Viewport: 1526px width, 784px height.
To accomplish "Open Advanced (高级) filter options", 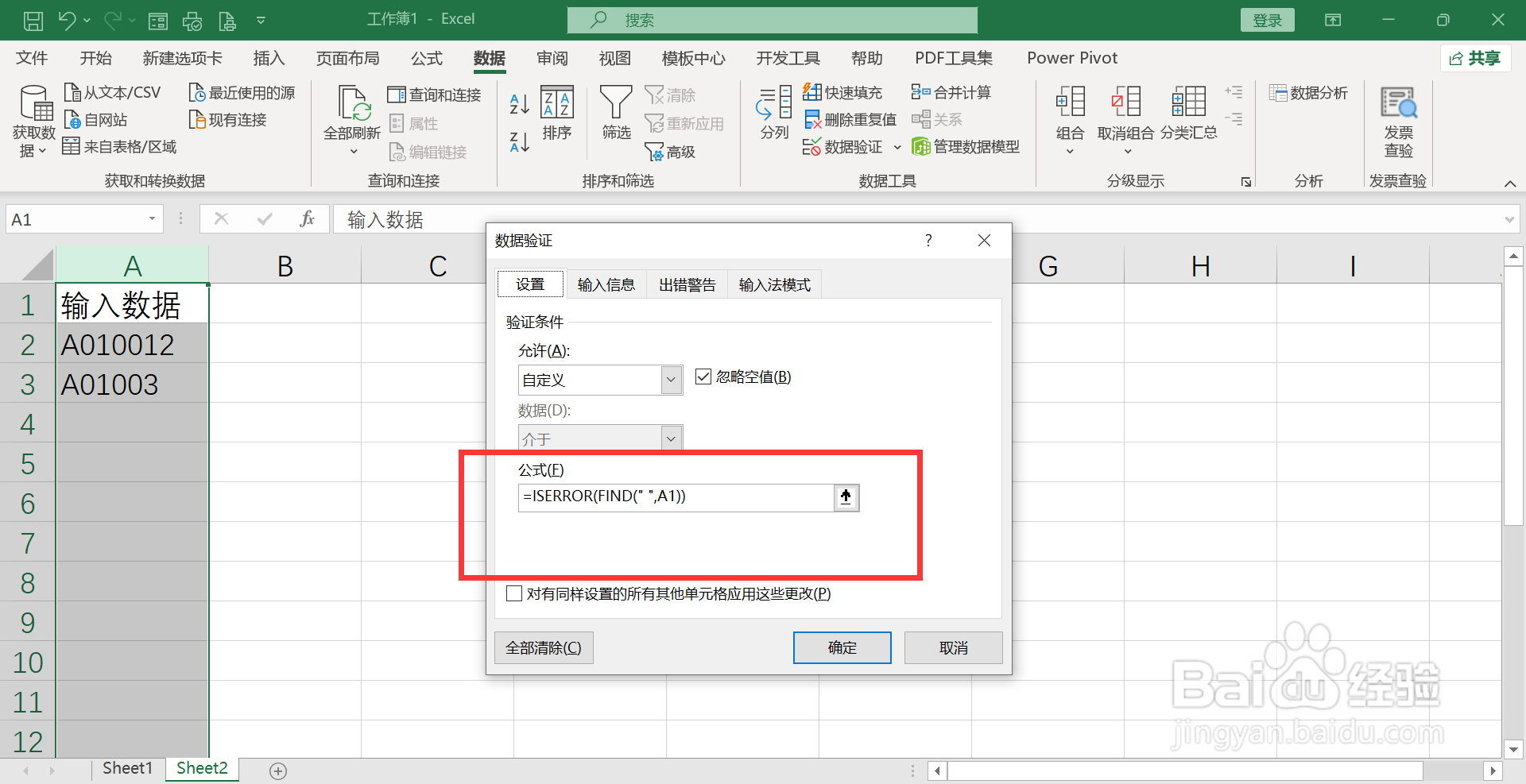I will [670, 152].
